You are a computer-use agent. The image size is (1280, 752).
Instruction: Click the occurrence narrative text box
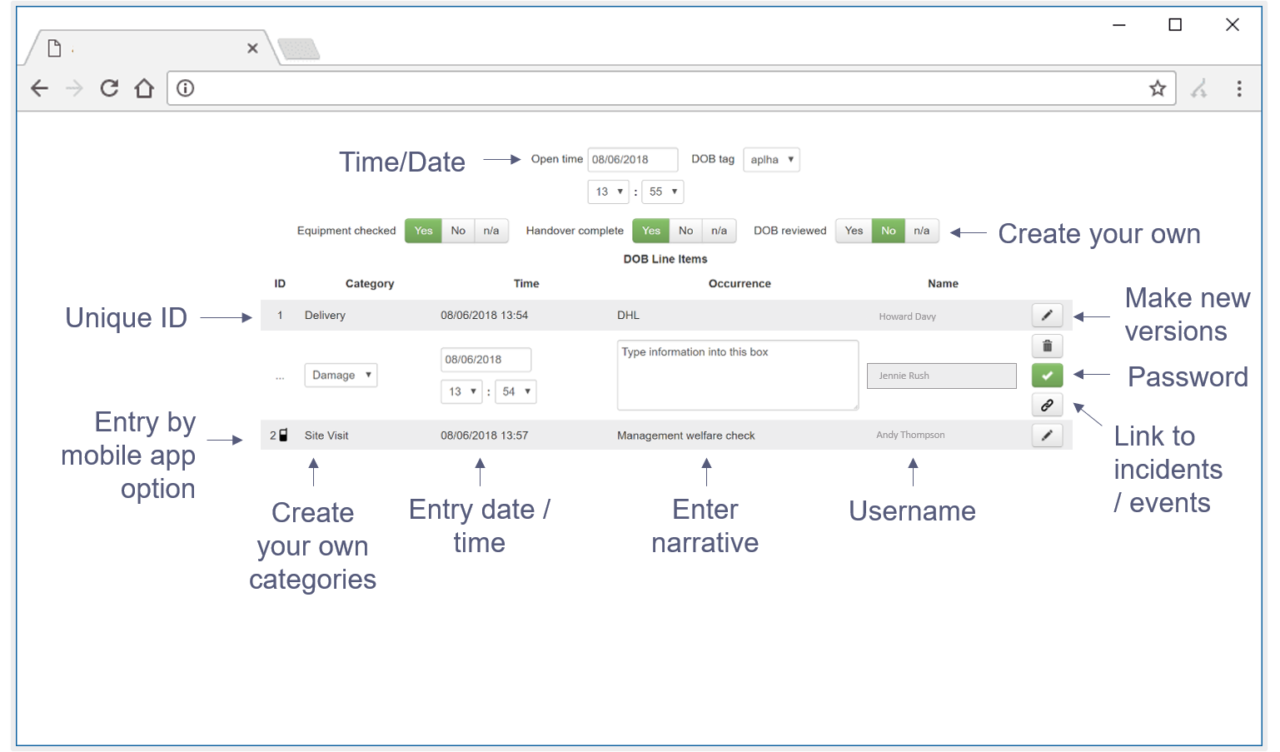(737, 375)
